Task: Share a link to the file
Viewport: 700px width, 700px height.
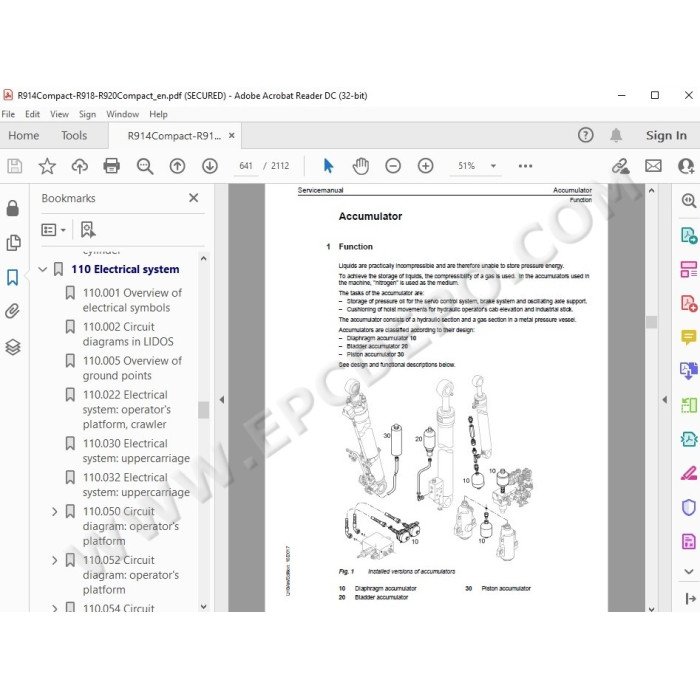Action: pyautogui.click(x=621, y=166)
